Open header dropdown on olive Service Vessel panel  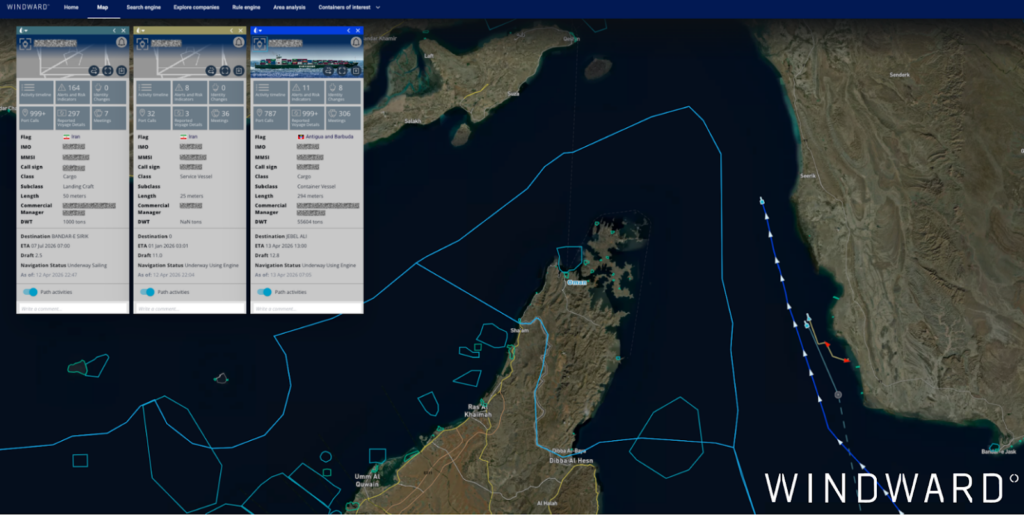(x=140, y=30)
